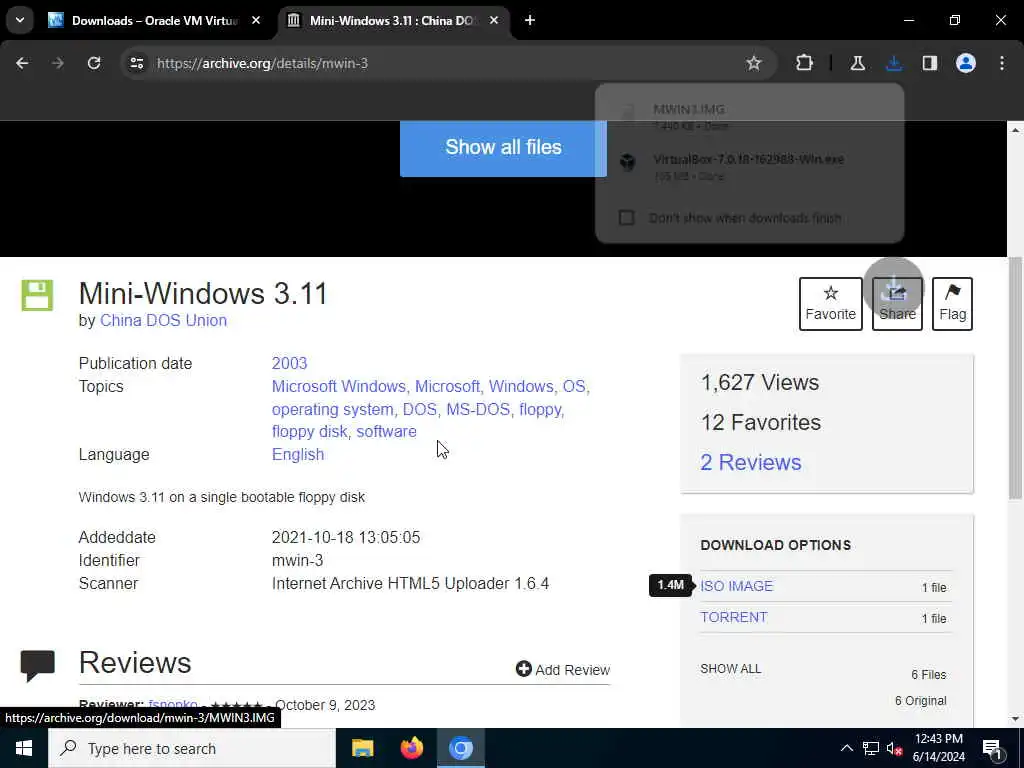Click the Reviews speech bubble icon
Screen dimensions: 1024x768
click(37, 665)
